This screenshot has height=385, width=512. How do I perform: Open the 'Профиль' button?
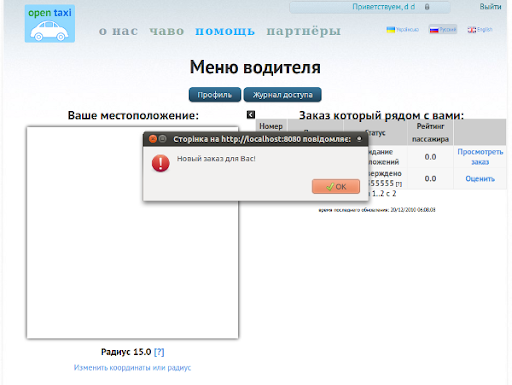215,95
